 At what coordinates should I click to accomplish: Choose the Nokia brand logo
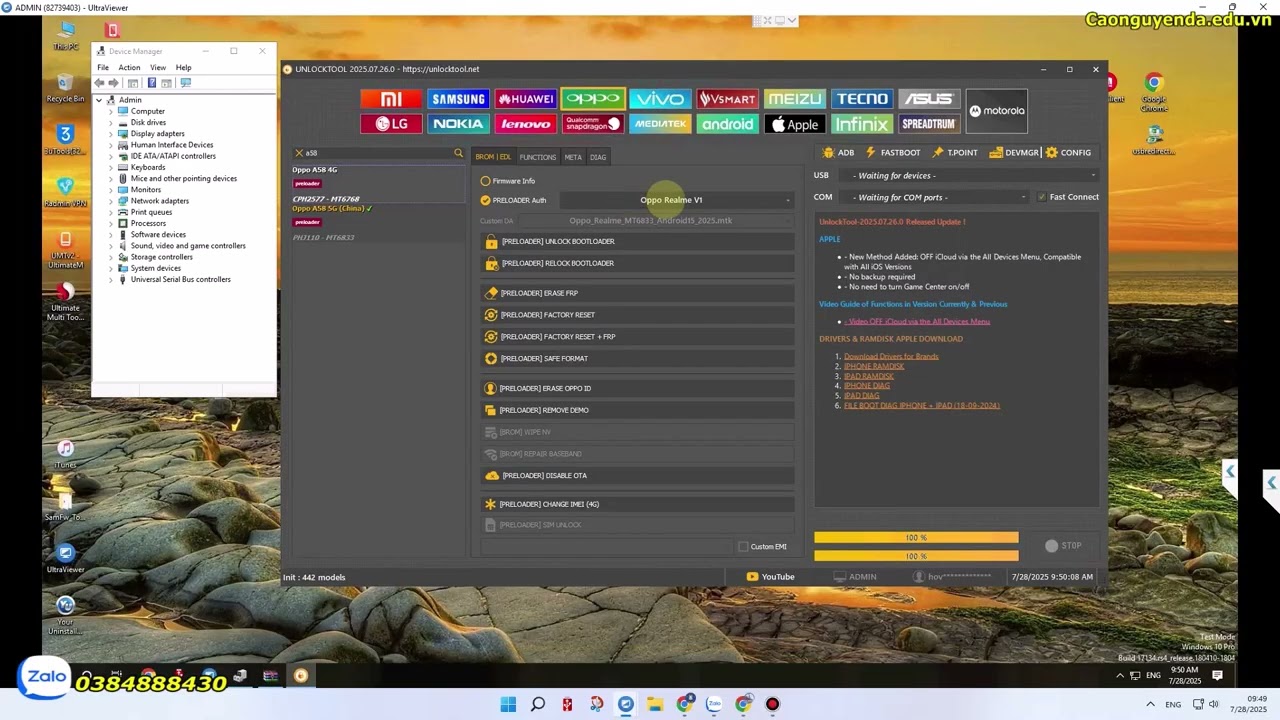point(458,124)
